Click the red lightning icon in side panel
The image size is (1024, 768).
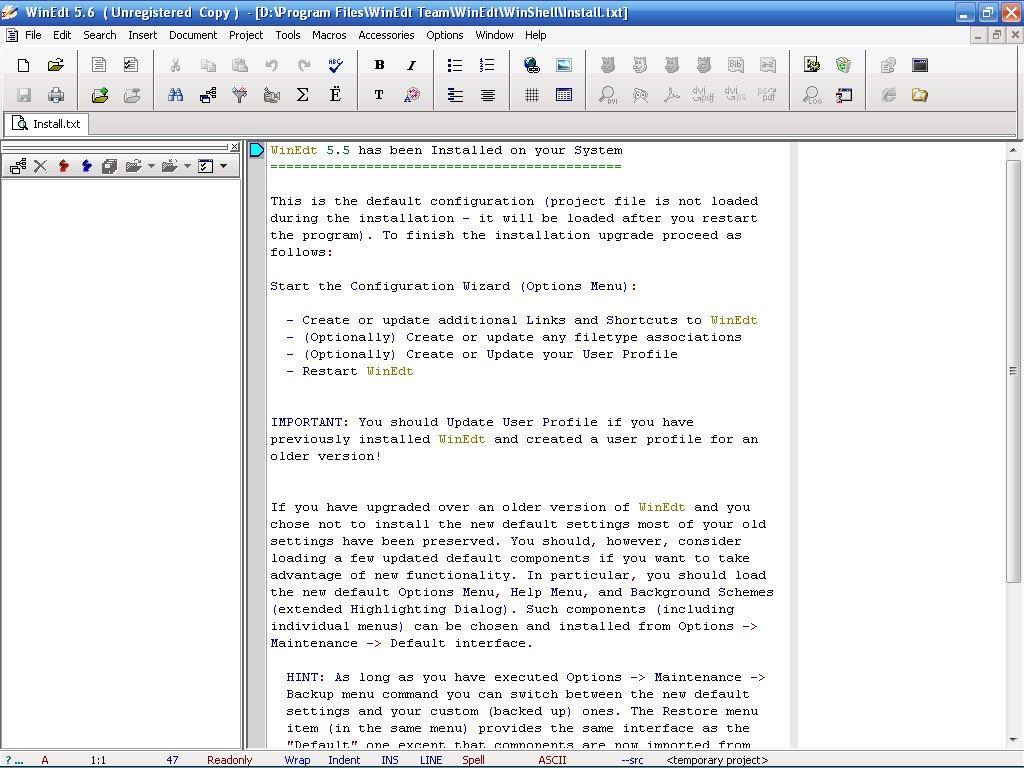63,166
